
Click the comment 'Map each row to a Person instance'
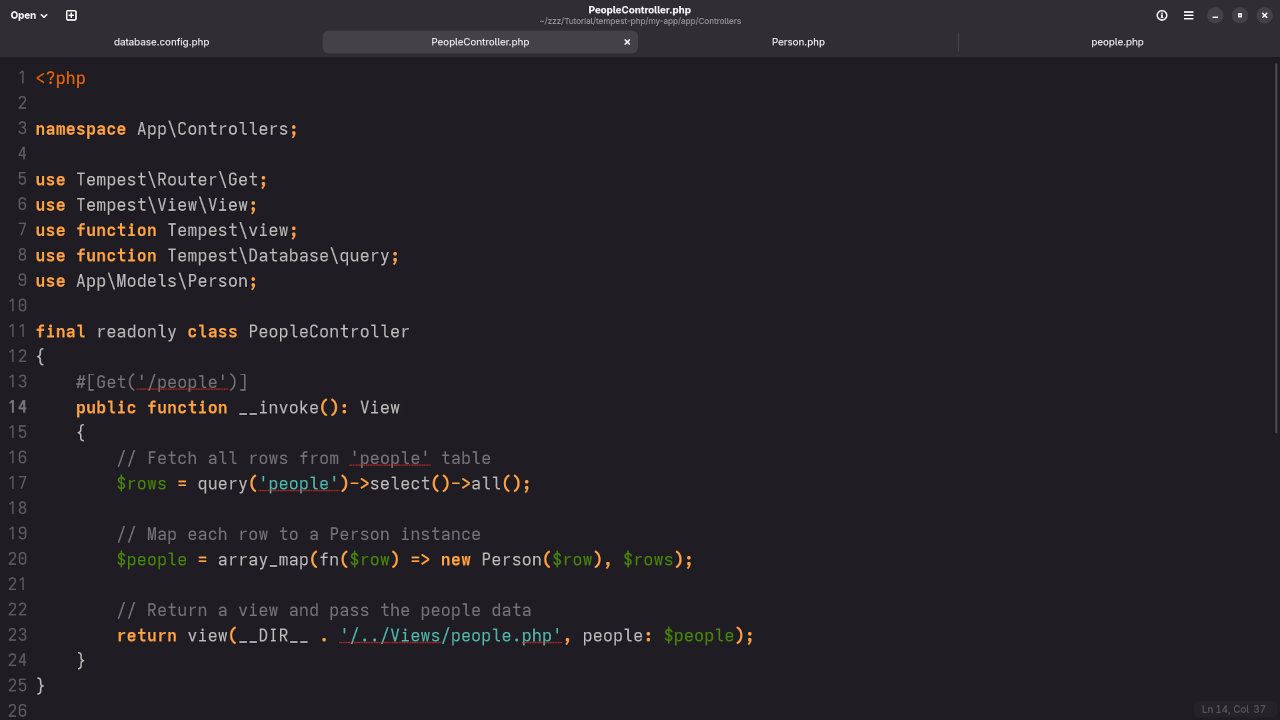[x=299, y=534]
